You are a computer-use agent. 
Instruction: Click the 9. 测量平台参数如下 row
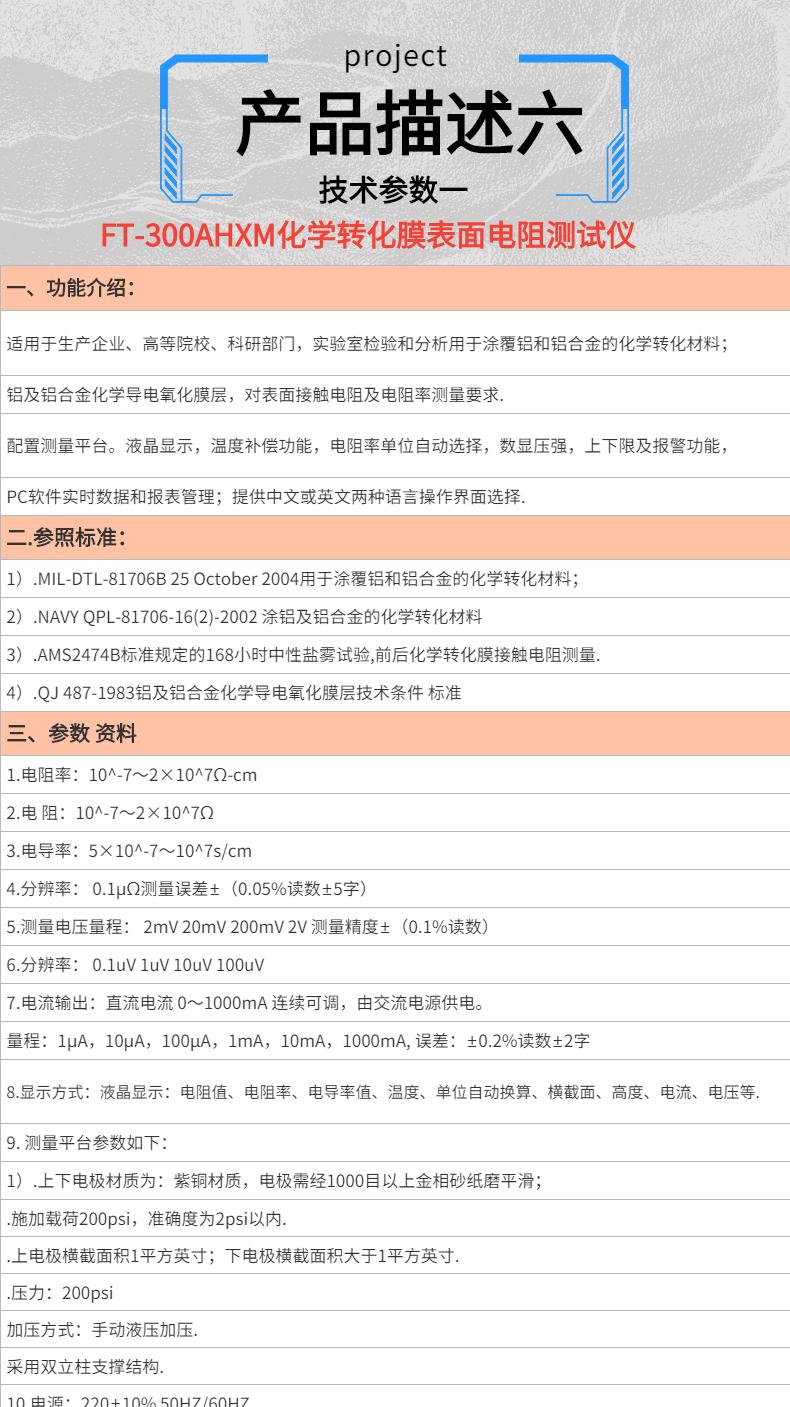tap(395, 1142)
